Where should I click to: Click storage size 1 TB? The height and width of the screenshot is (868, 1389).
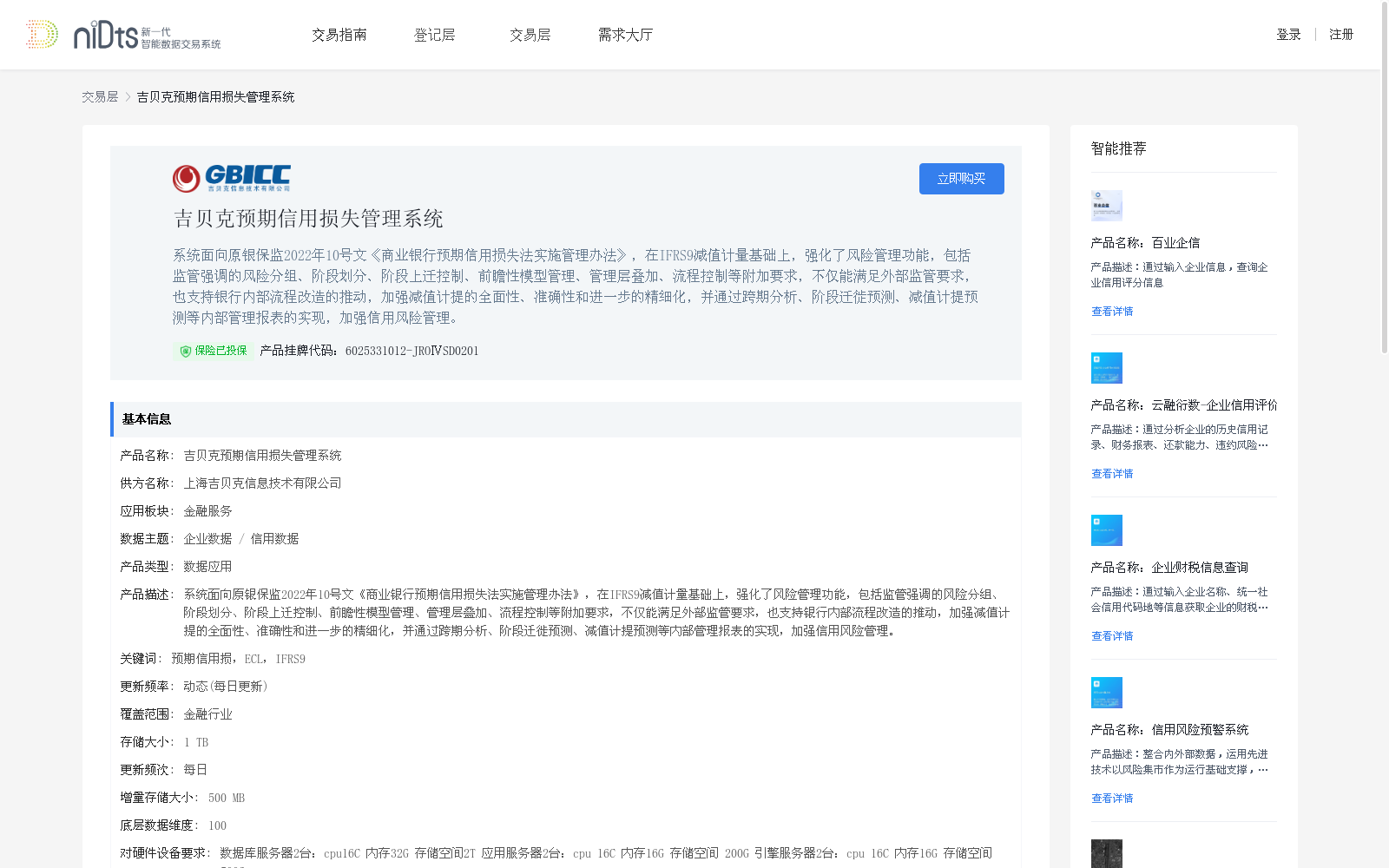196,742
